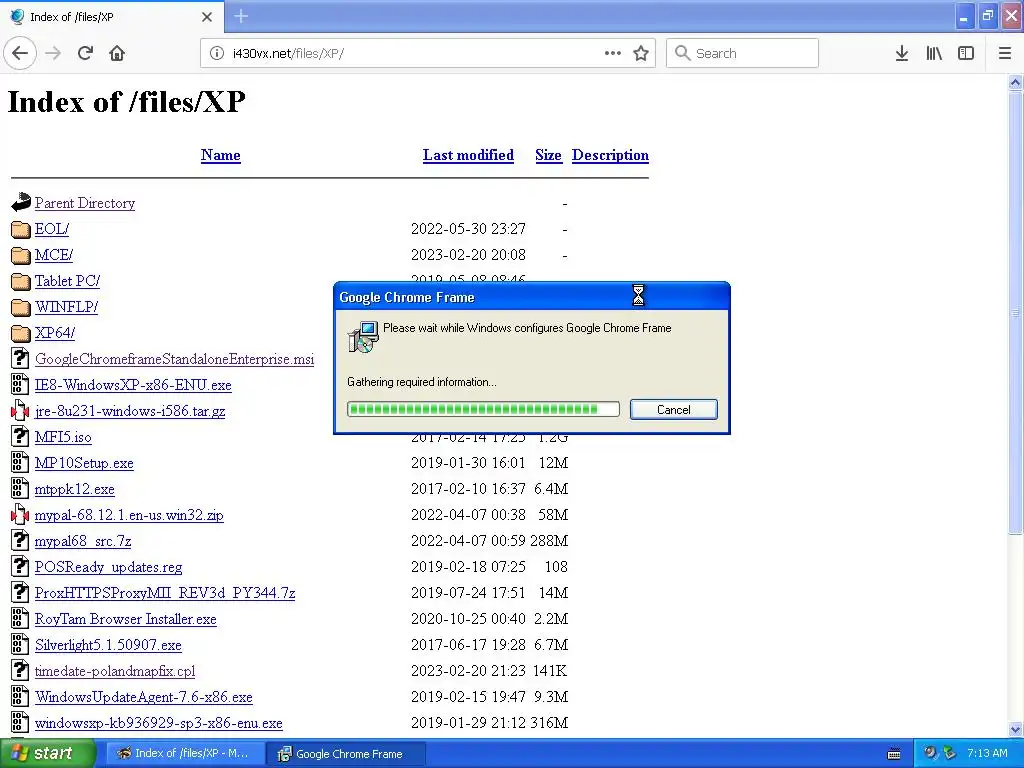
Task: Open the EOL/ folder link
Action: click(52, 229)
